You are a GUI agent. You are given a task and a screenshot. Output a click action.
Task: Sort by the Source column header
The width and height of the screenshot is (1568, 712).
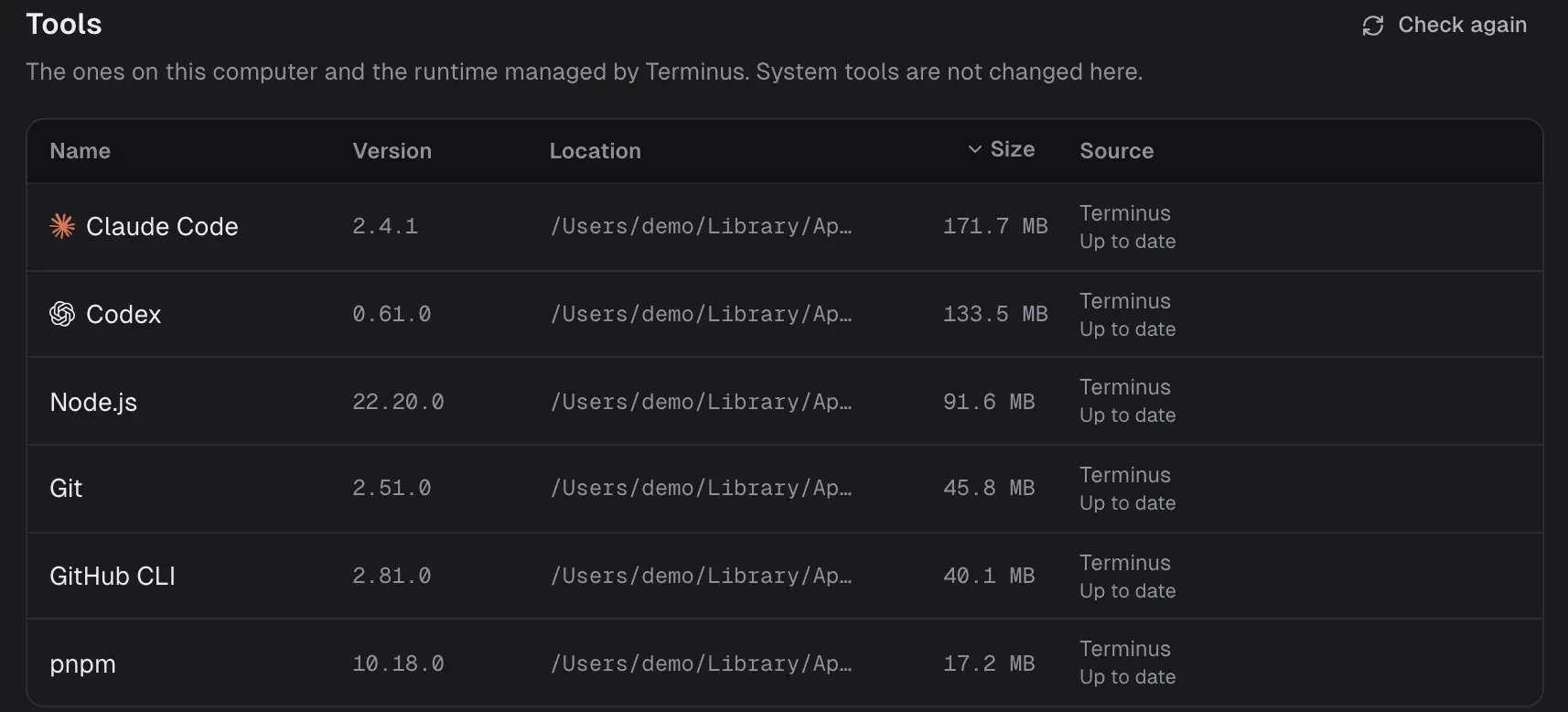pyautogui.click(x=1117, y=151)
